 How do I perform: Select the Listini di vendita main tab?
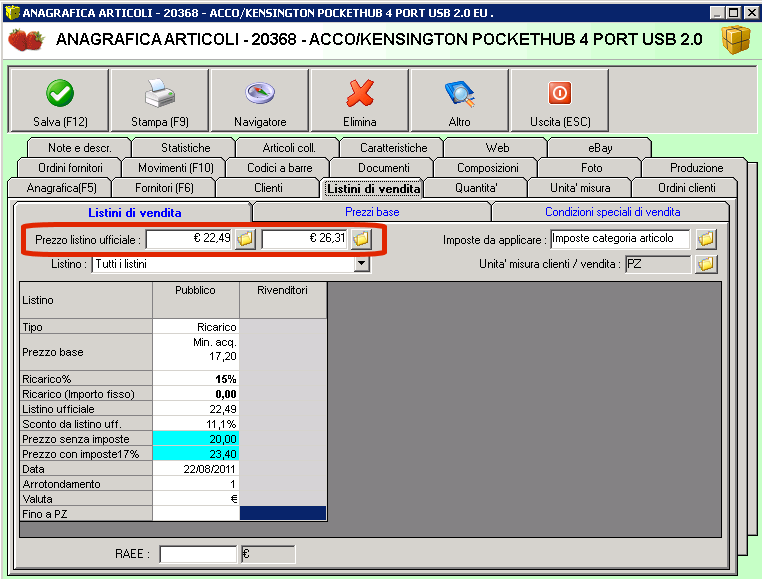click(373, 189)
